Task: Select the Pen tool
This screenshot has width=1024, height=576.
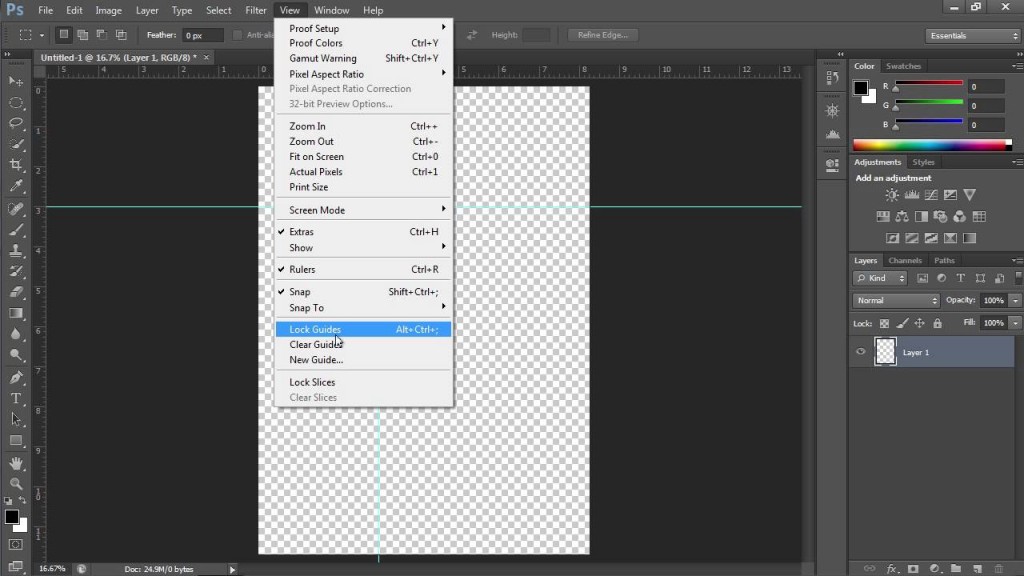Action: (16, 378)
